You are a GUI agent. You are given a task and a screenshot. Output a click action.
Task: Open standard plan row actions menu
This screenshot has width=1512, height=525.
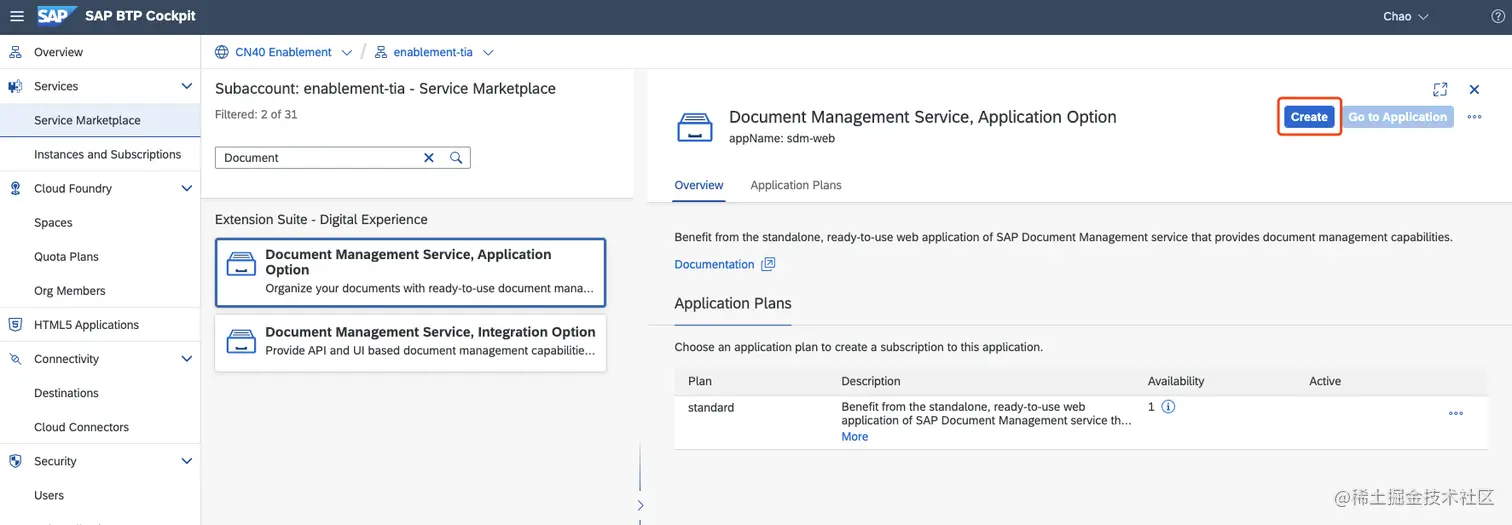(x=1455, y=414)
